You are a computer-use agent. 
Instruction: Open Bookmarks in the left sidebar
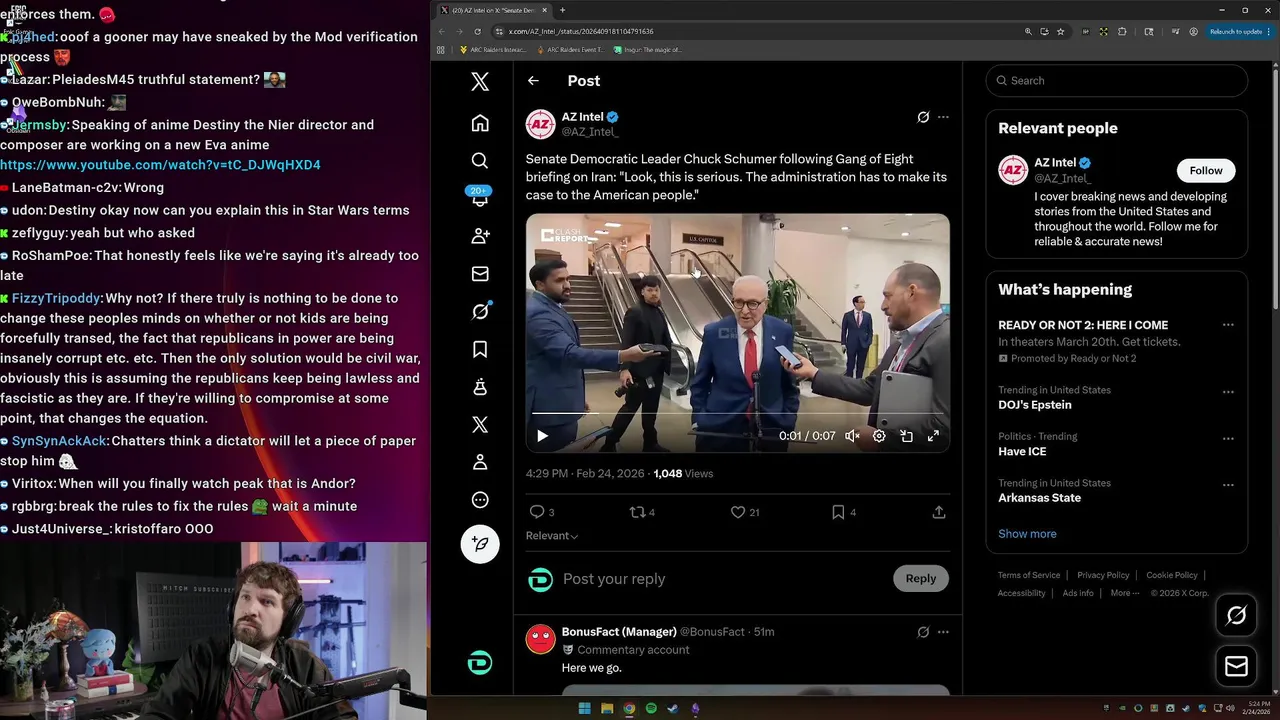(480, 349)
